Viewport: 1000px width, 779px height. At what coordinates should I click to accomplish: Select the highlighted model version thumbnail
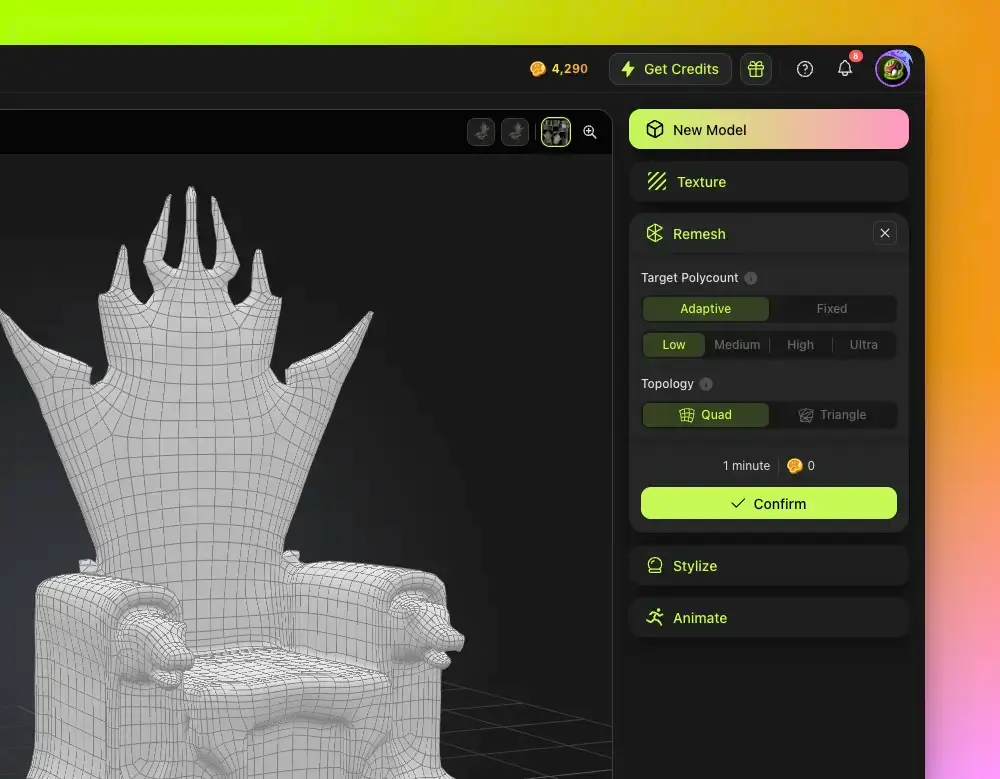coord(555,131)
